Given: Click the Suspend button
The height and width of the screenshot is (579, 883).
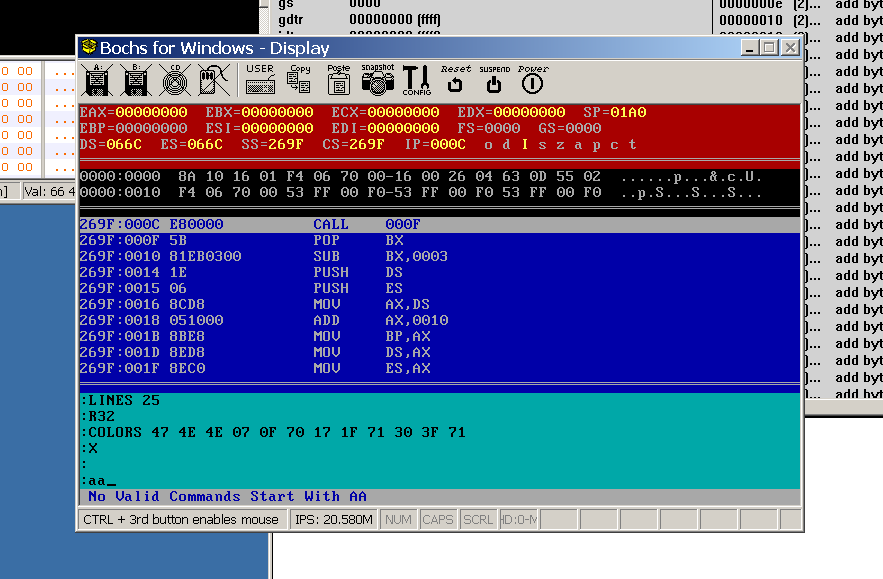Looking at the screenshot, I should tap(494, 80).
